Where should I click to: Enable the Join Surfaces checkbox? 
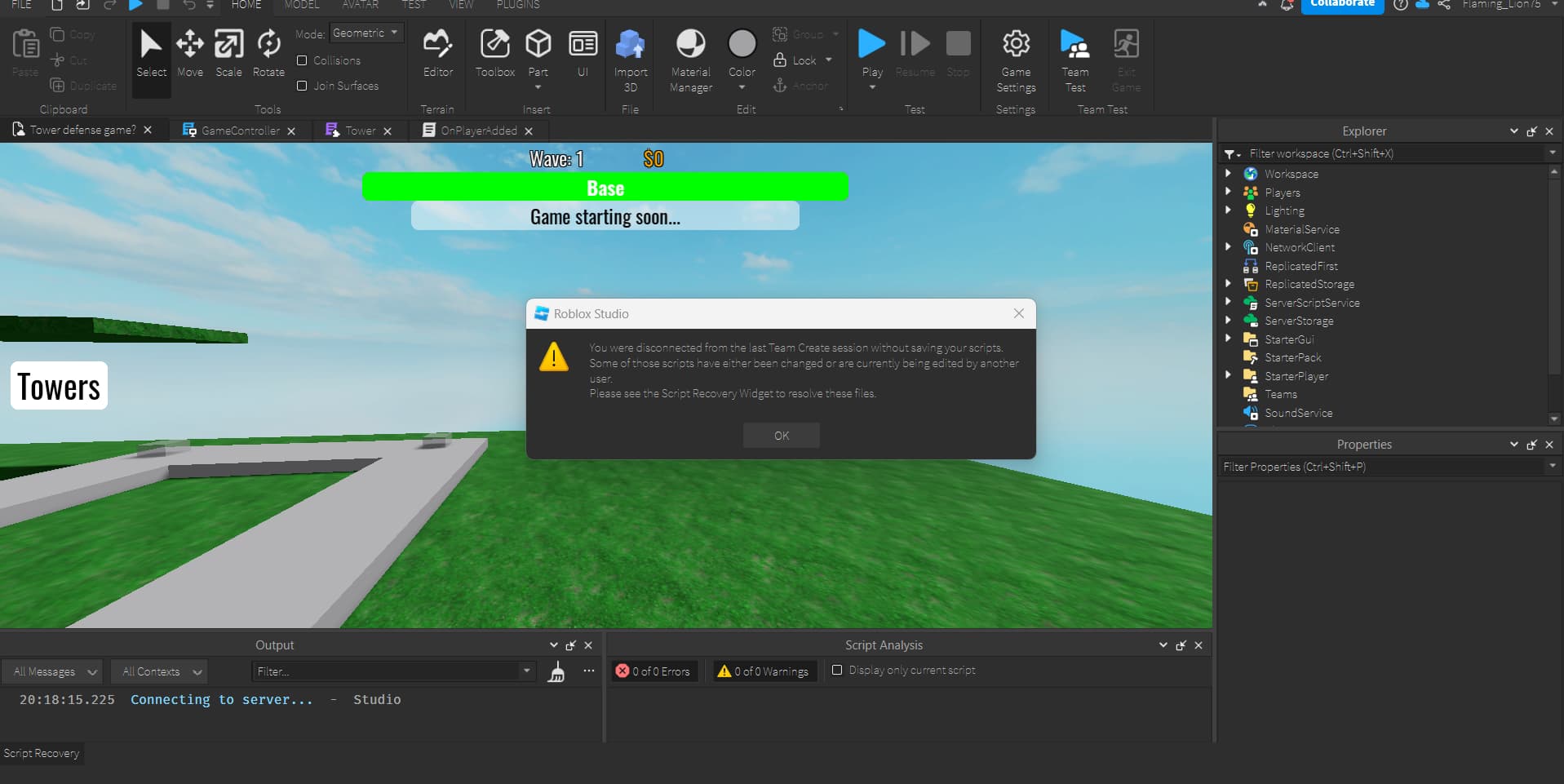click(302, 86)
